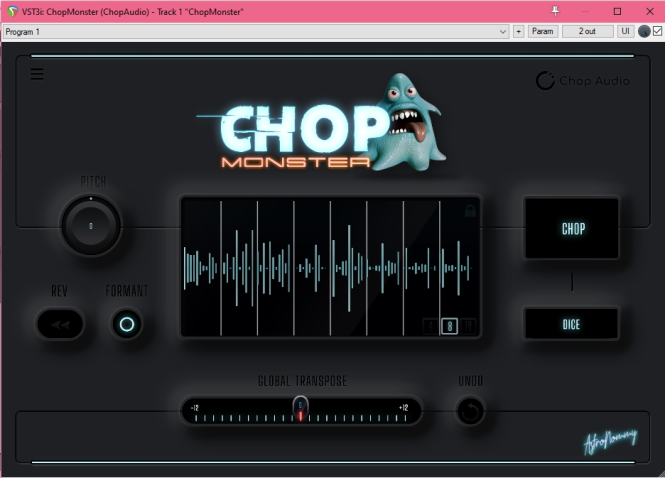665x478 pixels.
Task: Click the AstroNommy signature logo
Action: point(610,441)
